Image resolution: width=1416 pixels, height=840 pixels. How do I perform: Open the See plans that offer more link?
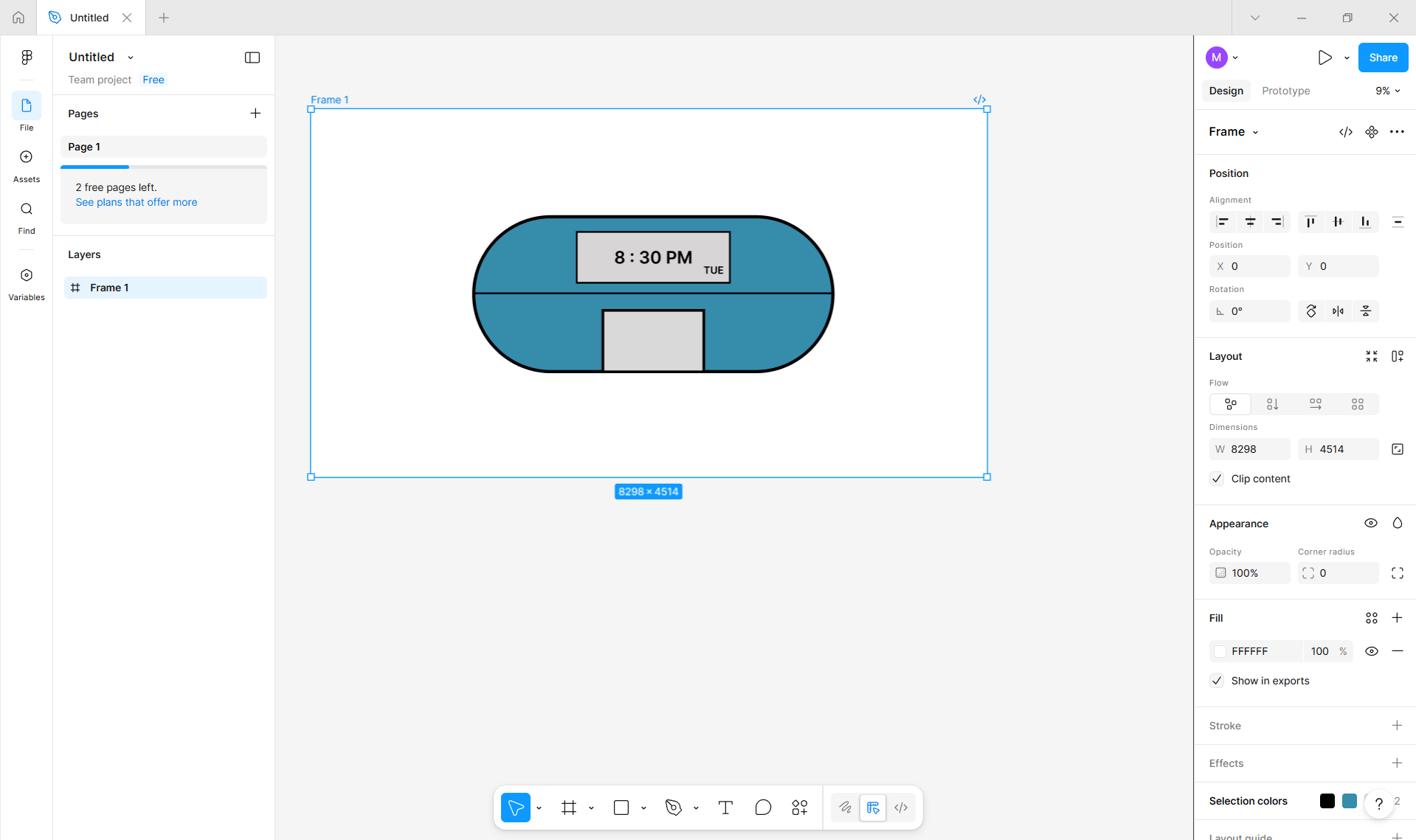[x=136, y=202]
